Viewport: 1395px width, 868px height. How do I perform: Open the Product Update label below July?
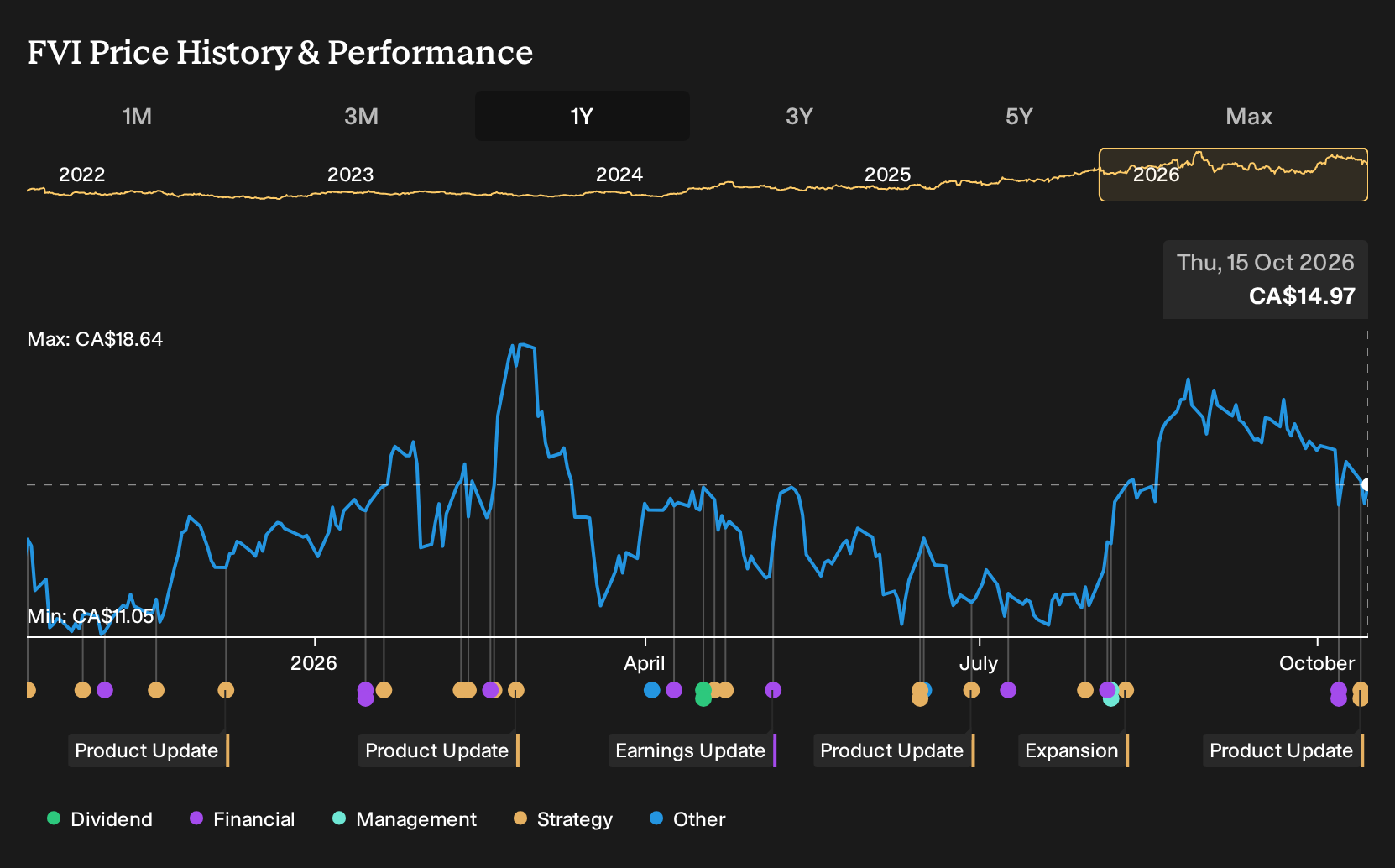coord(894,750)
